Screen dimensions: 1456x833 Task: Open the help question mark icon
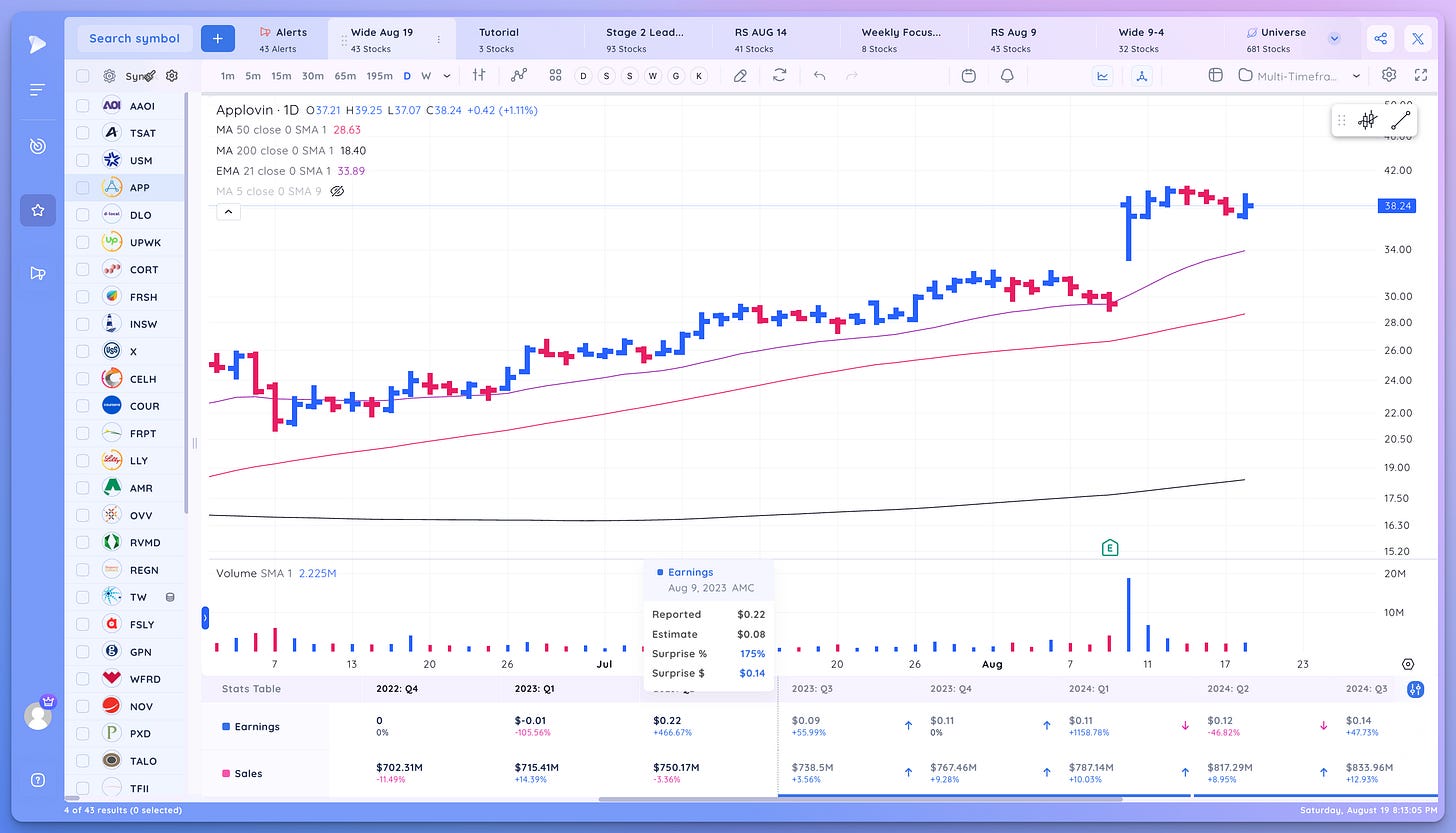click(37, 780)
